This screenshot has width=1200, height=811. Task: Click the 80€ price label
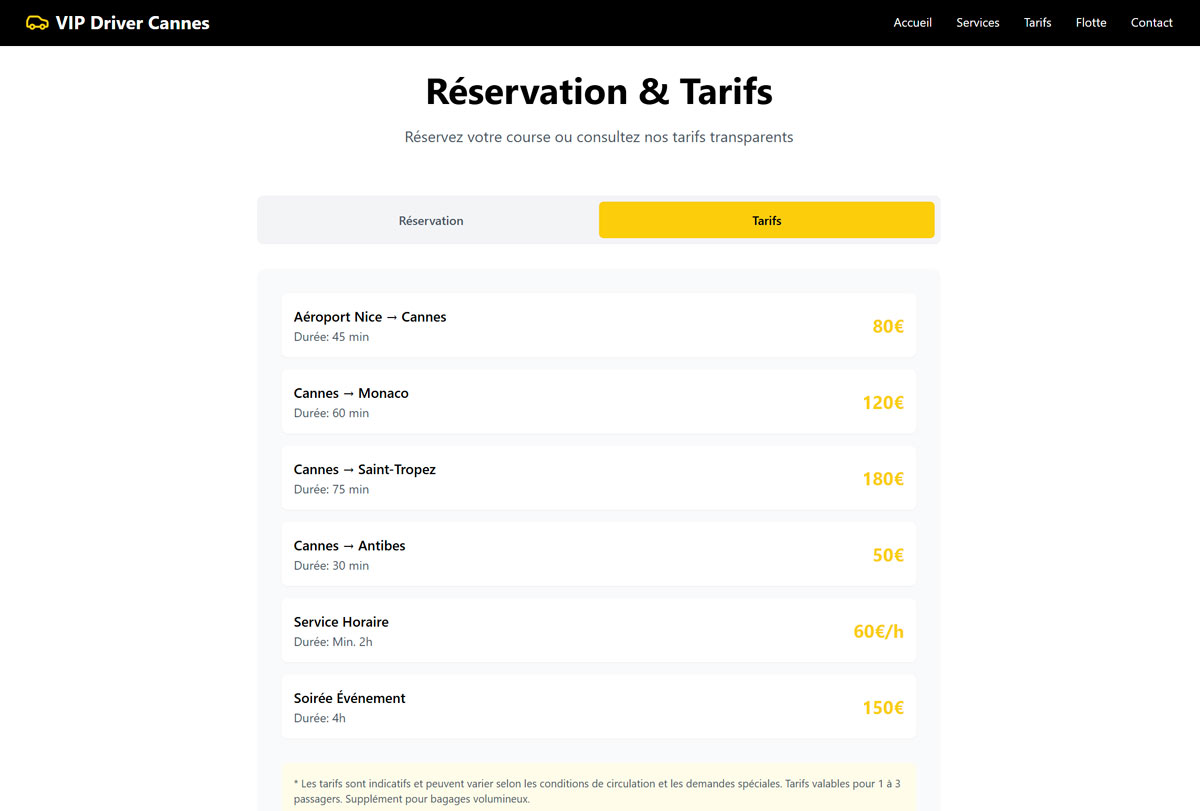click(x=888, y=326)
